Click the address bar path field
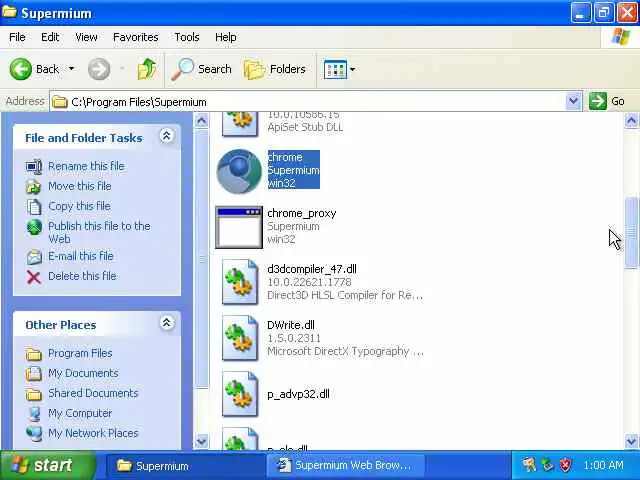Screen dimensions: 640x480 point(308,102)
